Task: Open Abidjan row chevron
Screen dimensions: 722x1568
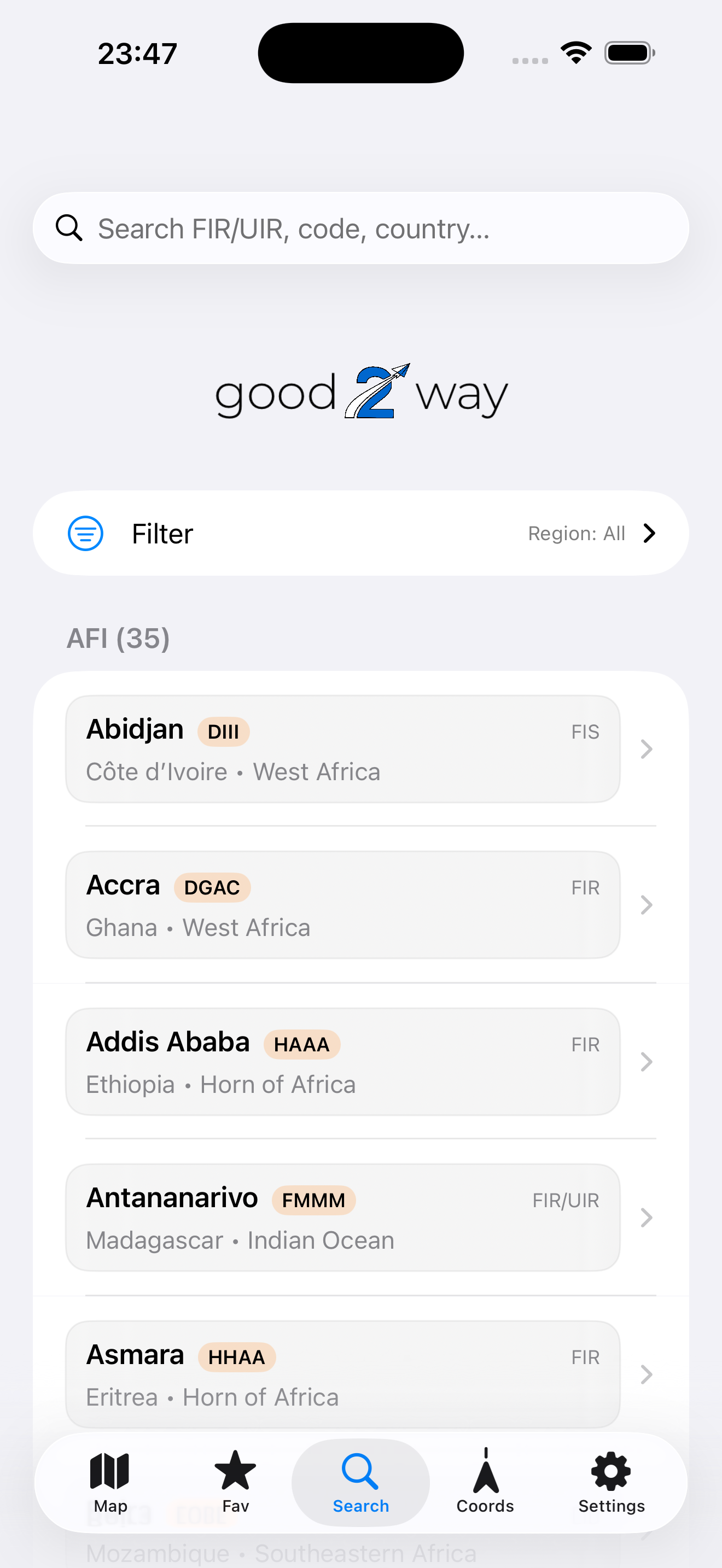Action: [647, 748]
